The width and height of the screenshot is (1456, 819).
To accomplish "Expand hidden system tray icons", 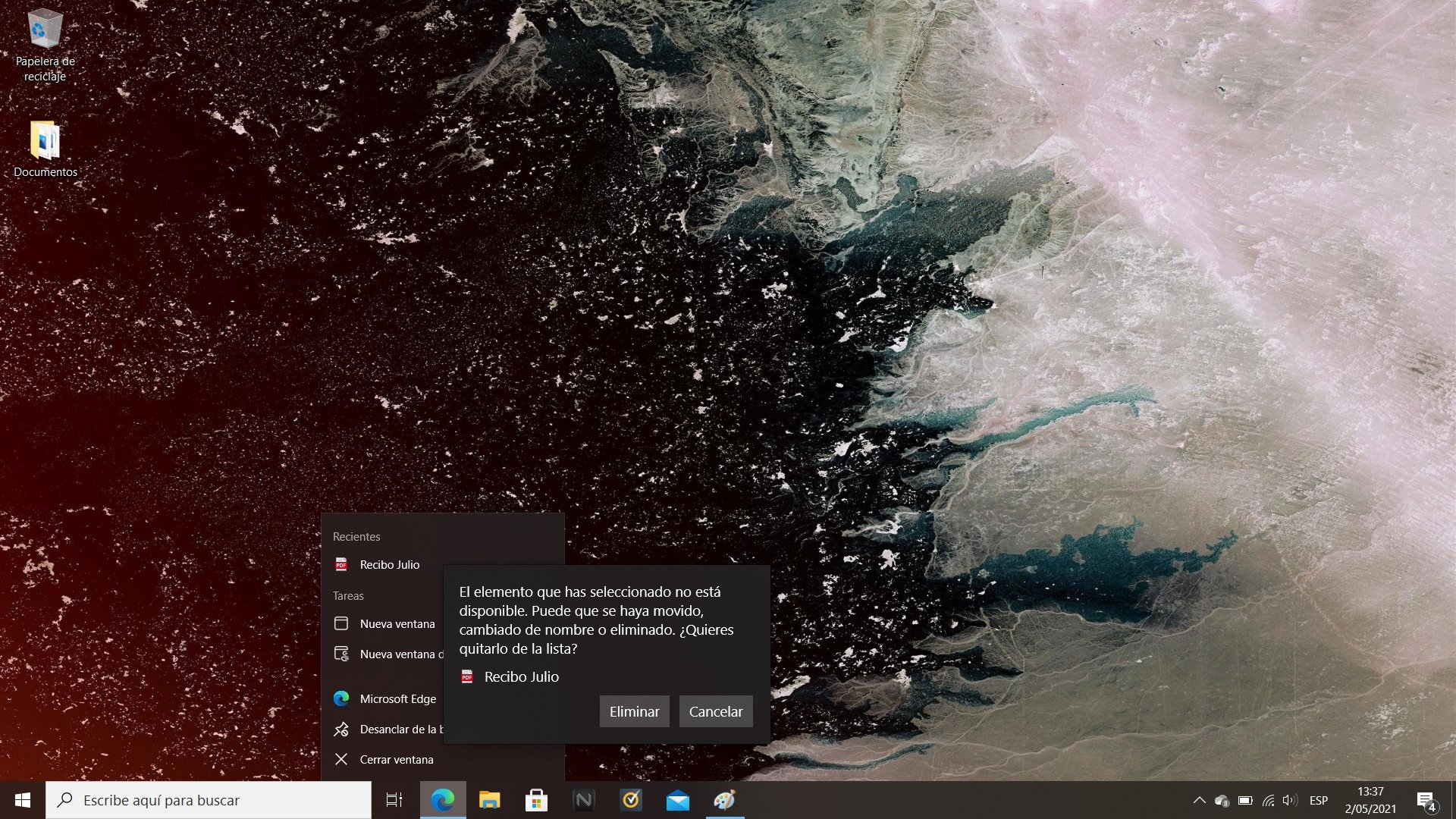I will [x=1199, y=800].
